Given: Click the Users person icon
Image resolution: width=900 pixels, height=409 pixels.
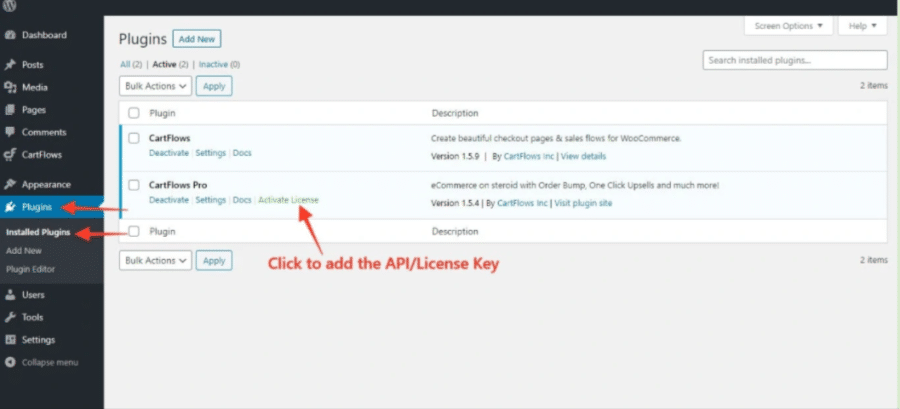Looking at the screenshot, I should [10, 295].
